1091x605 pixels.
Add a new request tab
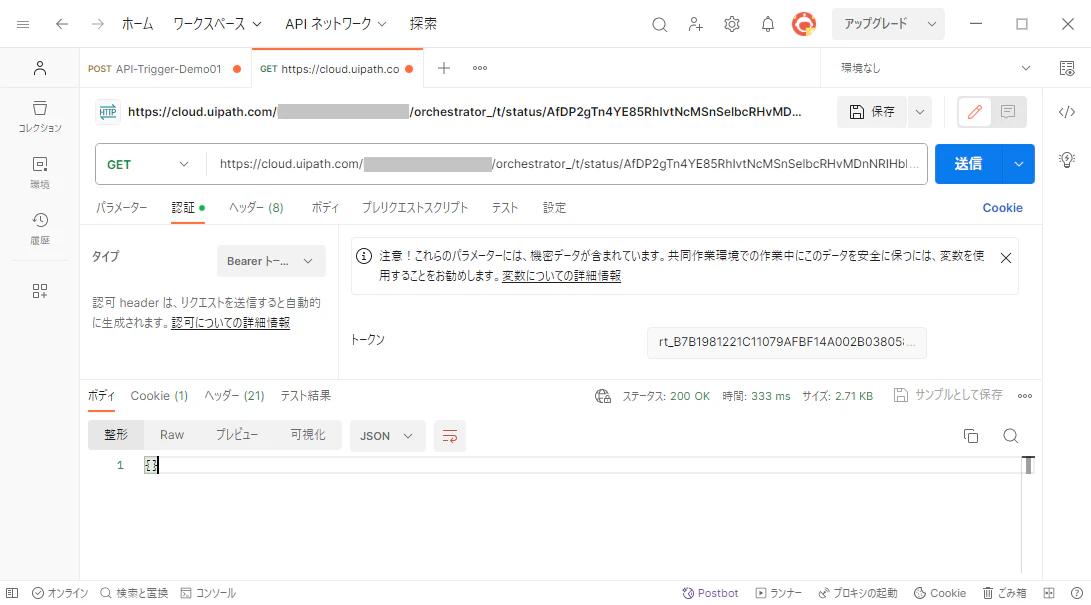click(444, 68)
